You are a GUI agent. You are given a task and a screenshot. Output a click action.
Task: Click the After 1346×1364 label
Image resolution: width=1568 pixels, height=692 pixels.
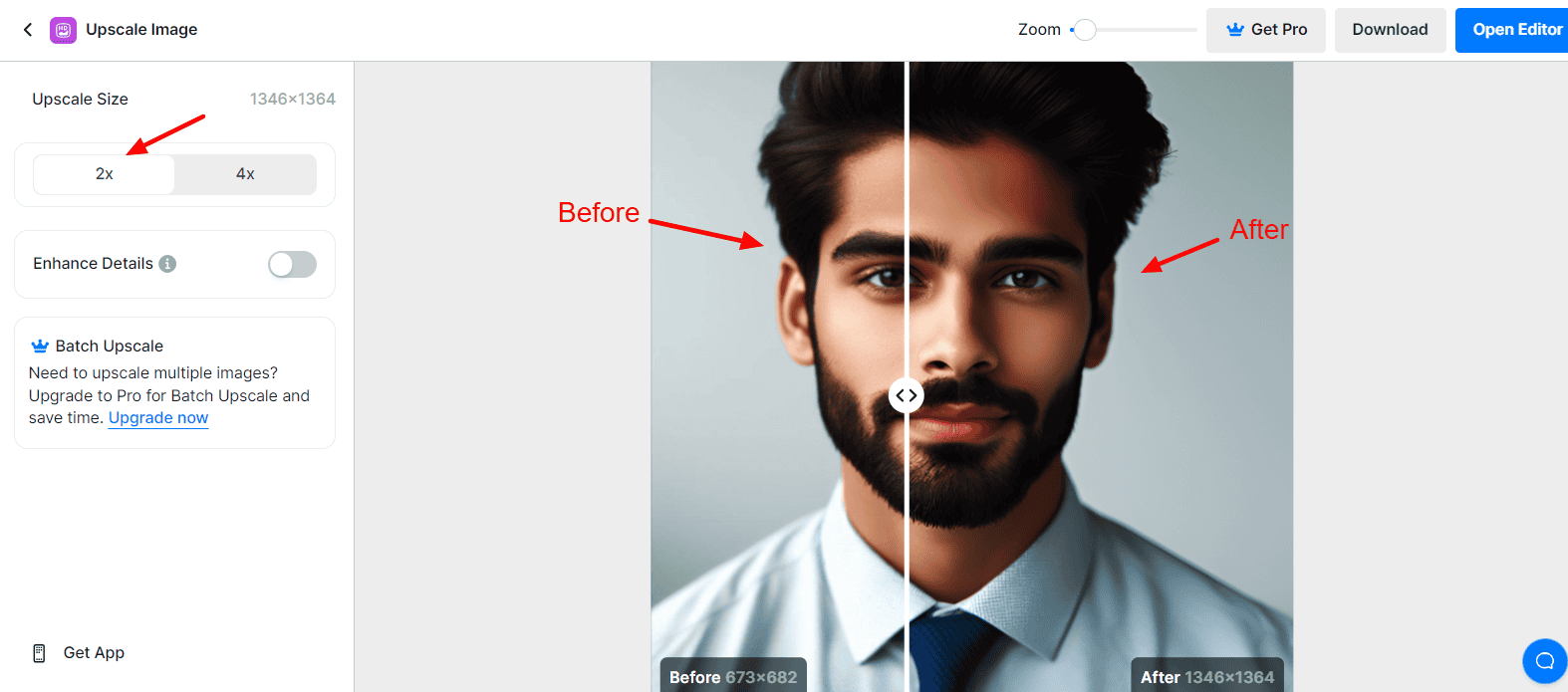point(1206,677)
